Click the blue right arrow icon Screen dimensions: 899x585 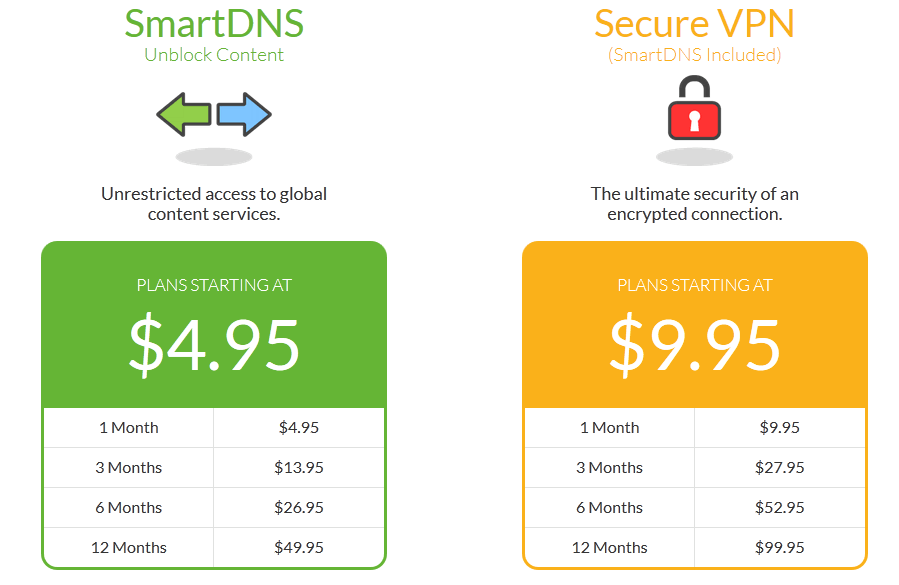[244, 114]
